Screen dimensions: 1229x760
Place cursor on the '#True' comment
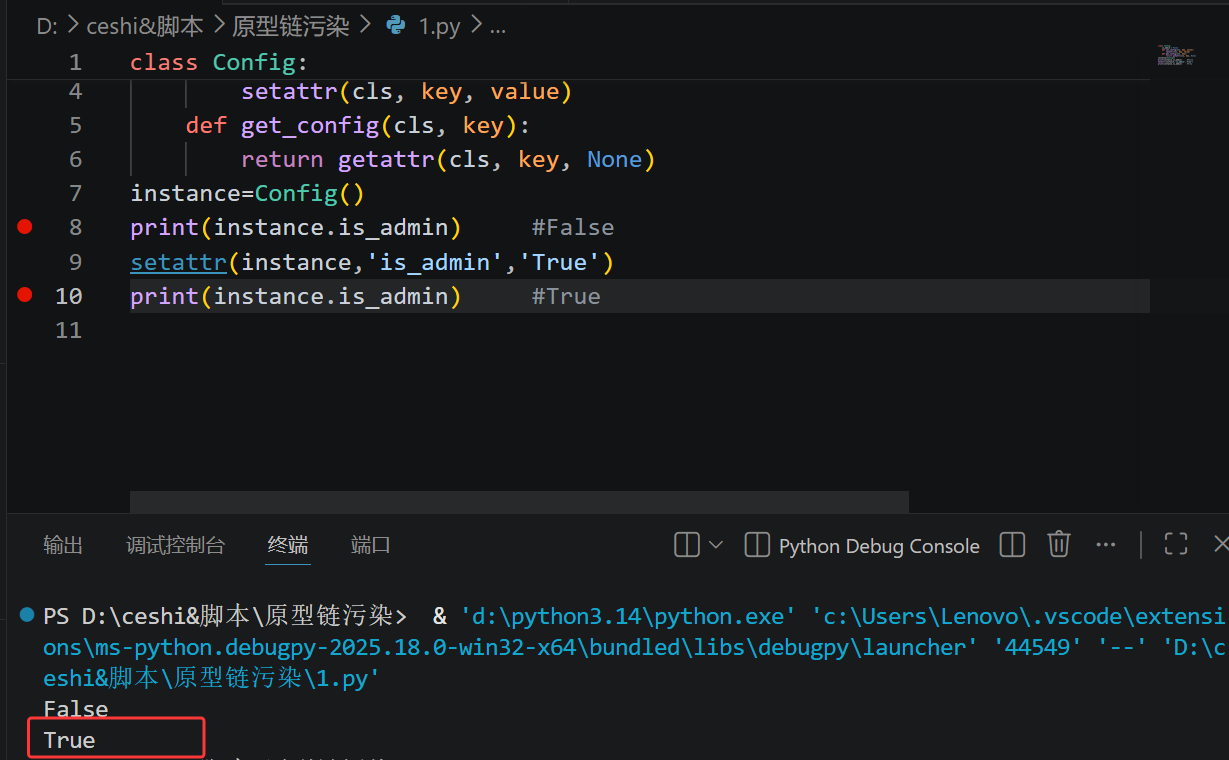pos(566,296)
